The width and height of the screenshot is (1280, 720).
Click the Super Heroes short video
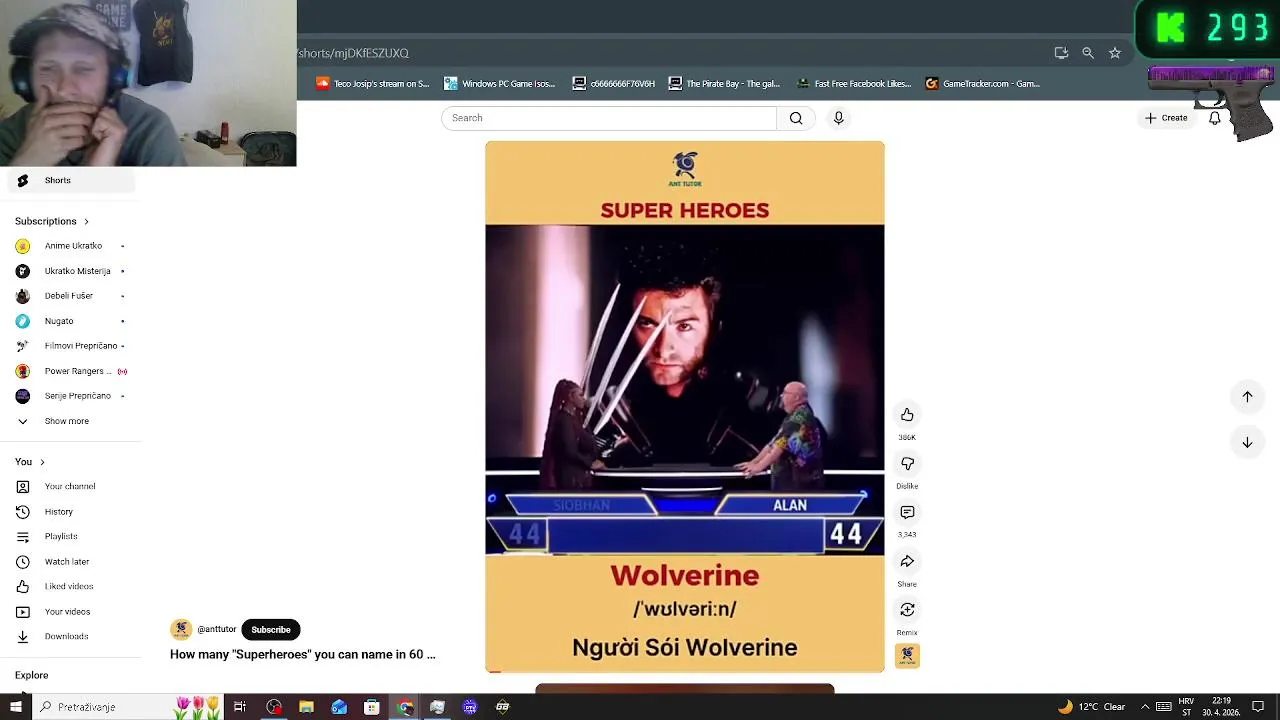(x=685, y=406)
